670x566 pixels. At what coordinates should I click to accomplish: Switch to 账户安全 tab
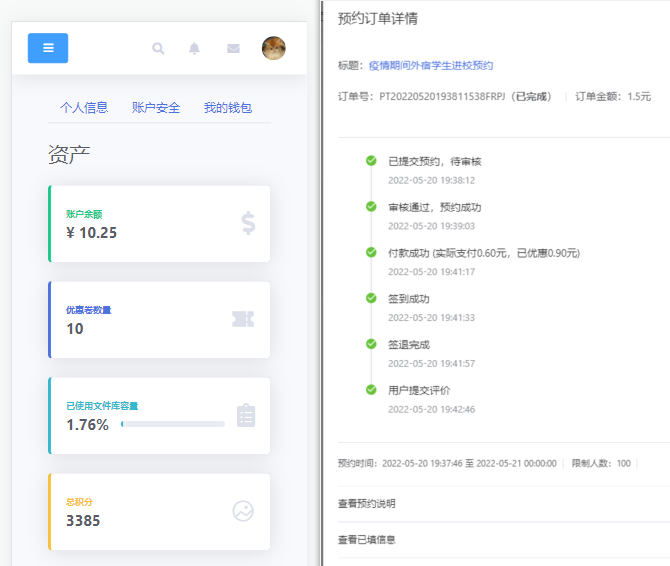pos(156,107)
